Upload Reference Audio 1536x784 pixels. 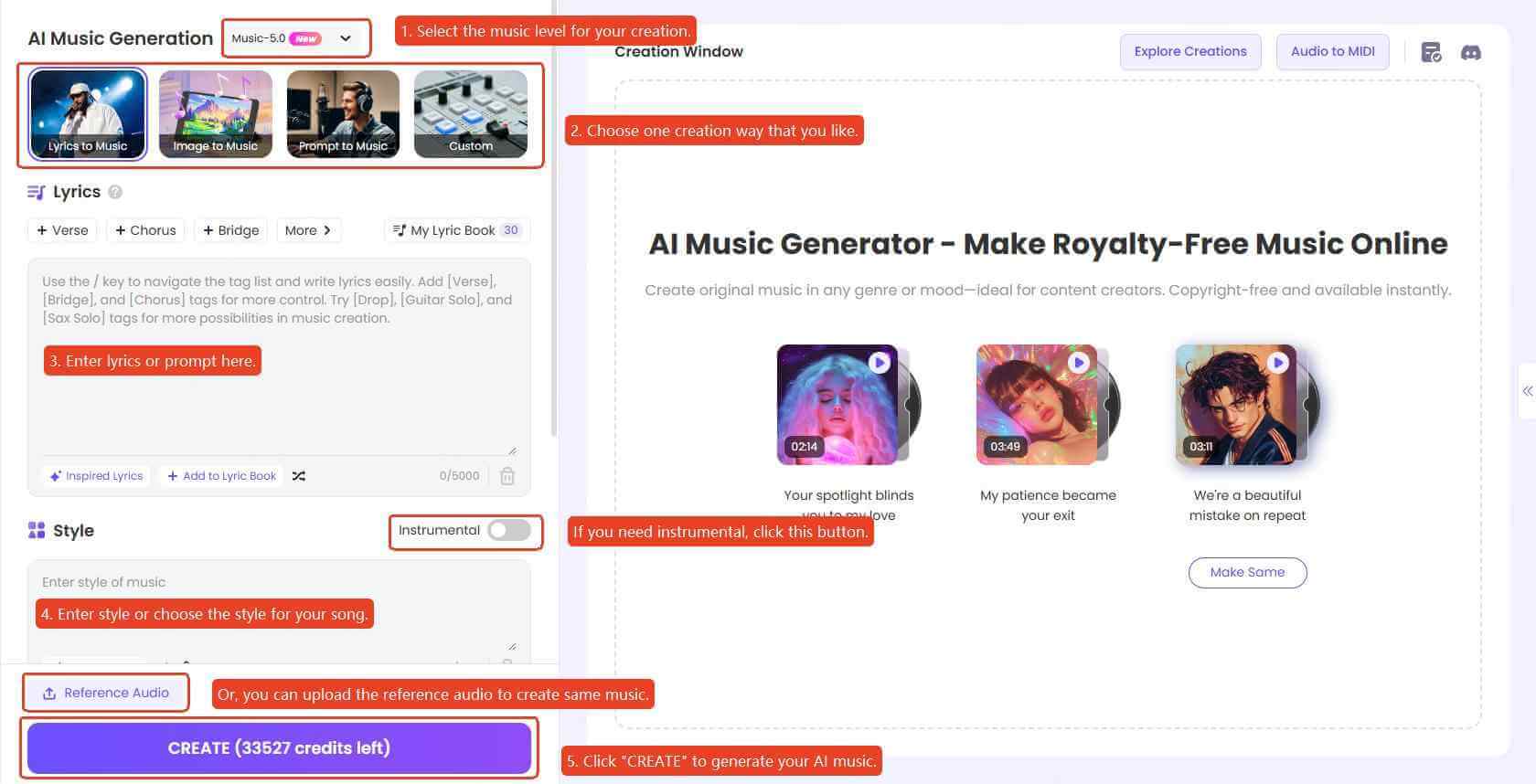pos(106,693)
